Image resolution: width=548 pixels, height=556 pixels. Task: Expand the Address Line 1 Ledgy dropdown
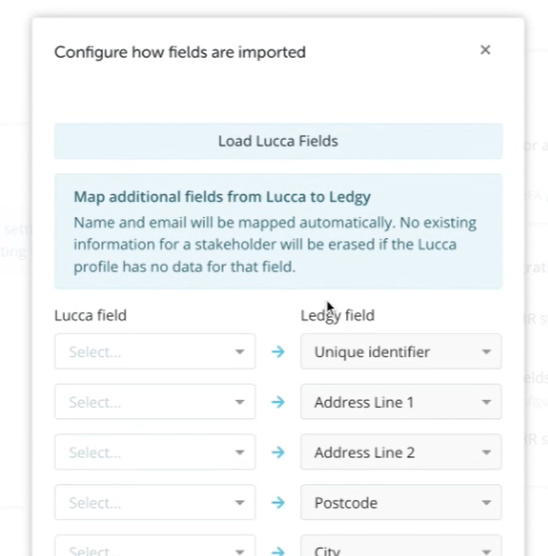401,402
